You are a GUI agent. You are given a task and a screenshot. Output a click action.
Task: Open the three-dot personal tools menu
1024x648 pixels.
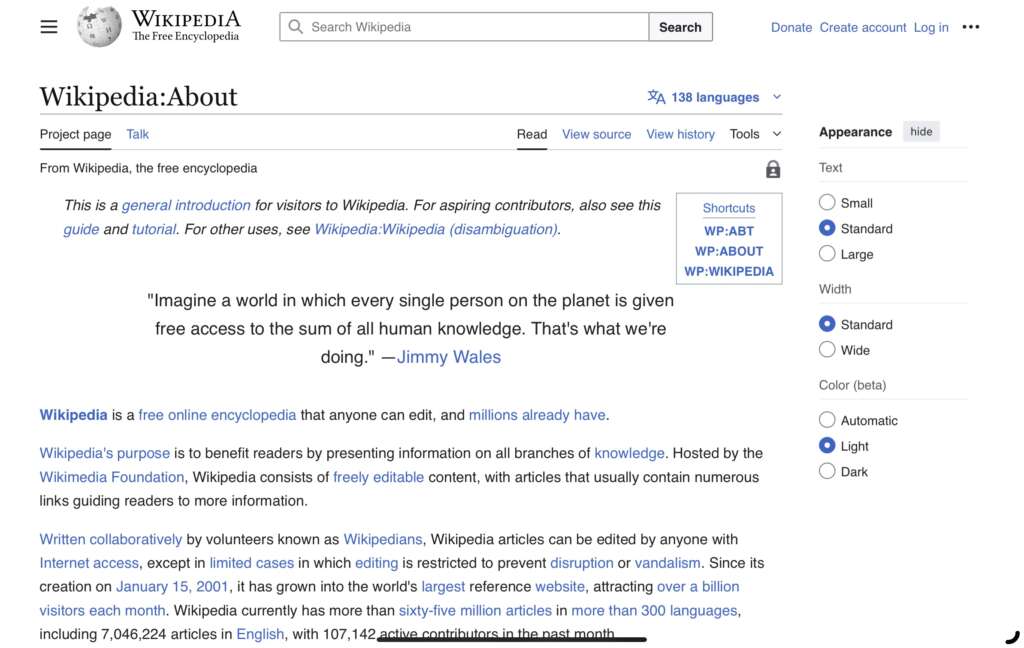tap(970, 27)
